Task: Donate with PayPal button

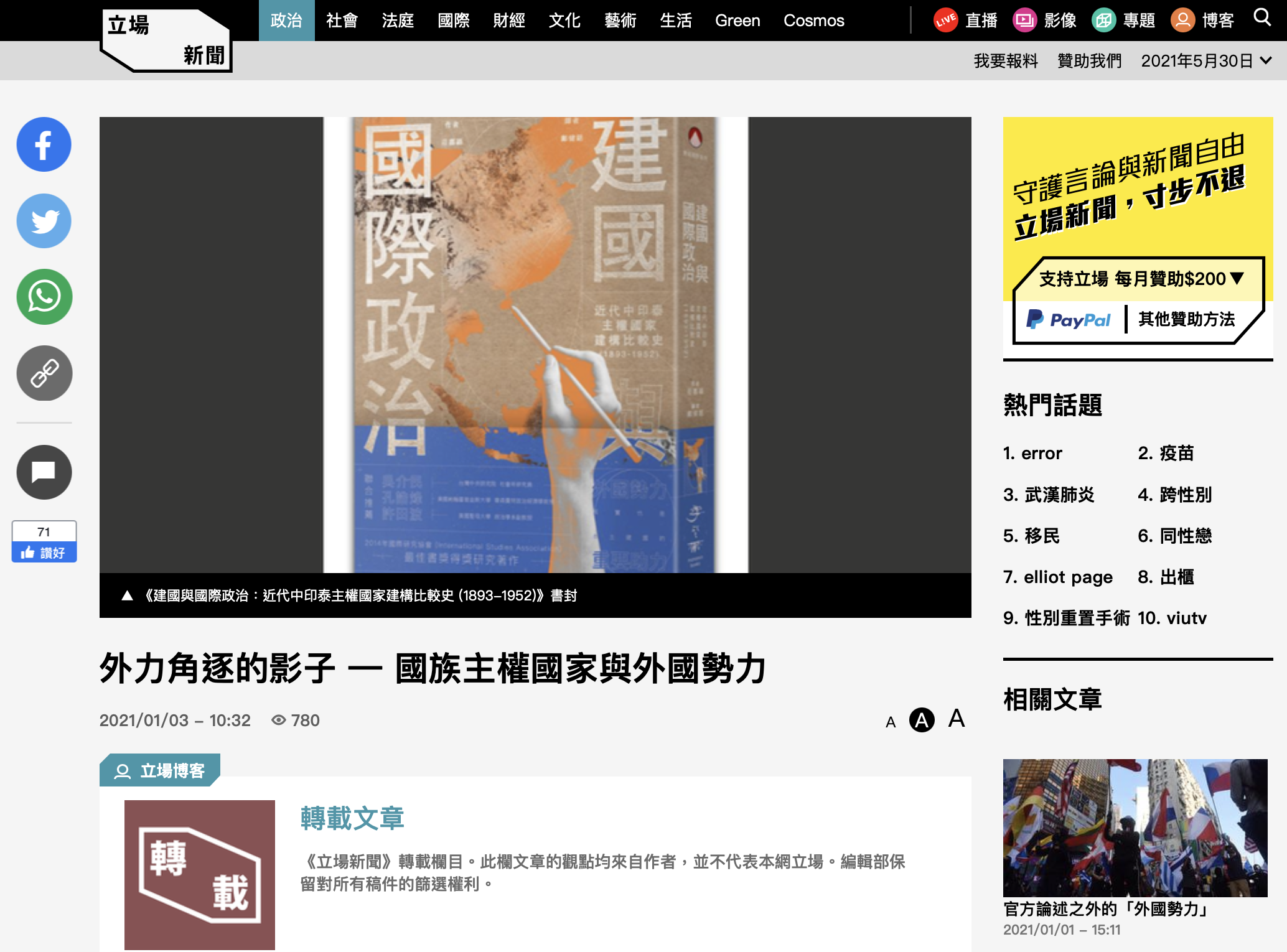Action: (x=1068, y=319)
